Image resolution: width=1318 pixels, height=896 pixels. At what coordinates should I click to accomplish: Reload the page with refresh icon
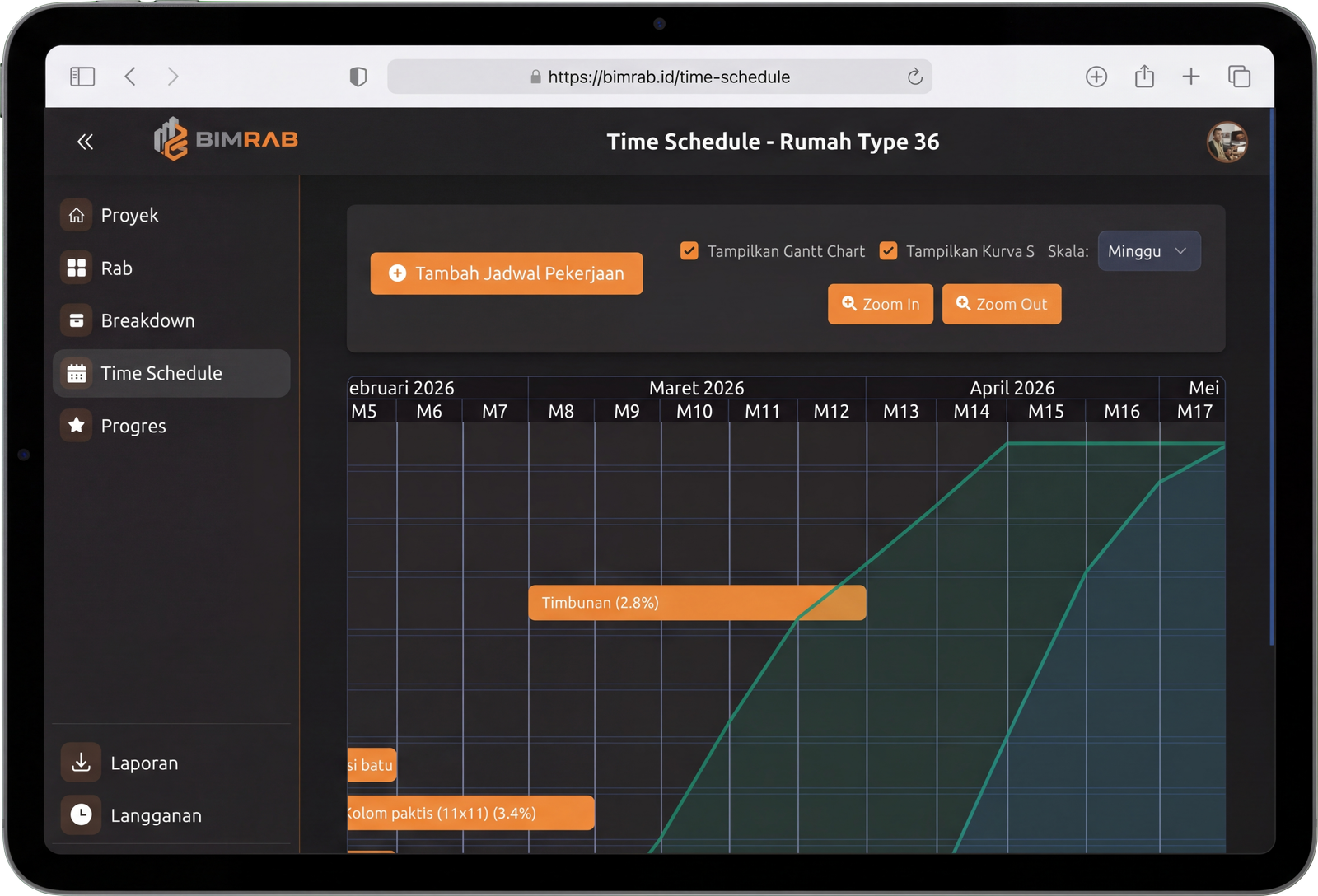click(x=914, y=77)
